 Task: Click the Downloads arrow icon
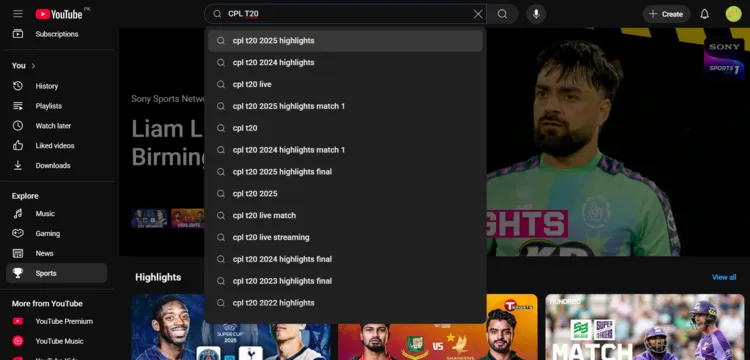tap(18, 165)
